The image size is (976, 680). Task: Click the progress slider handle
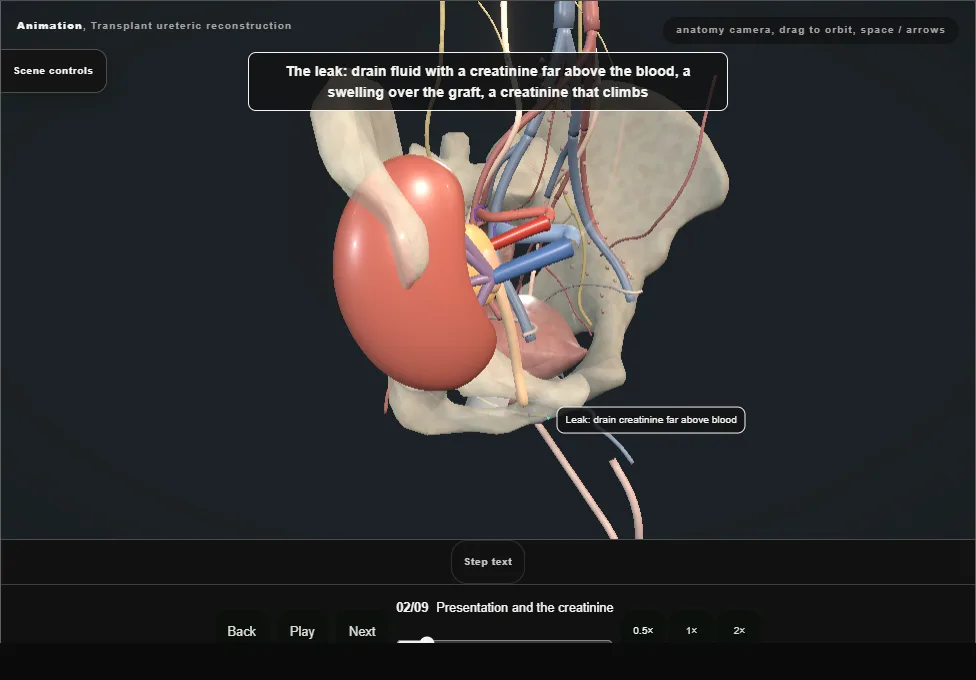427,641
